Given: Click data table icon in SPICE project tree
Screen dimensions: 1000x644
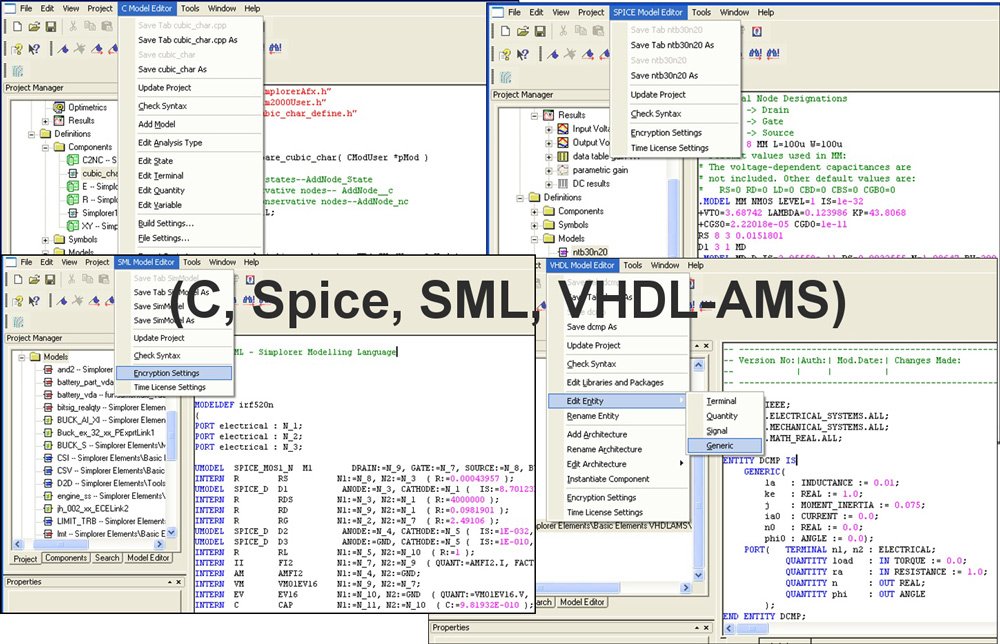Looking at the screenshot, I should [563, 156].
